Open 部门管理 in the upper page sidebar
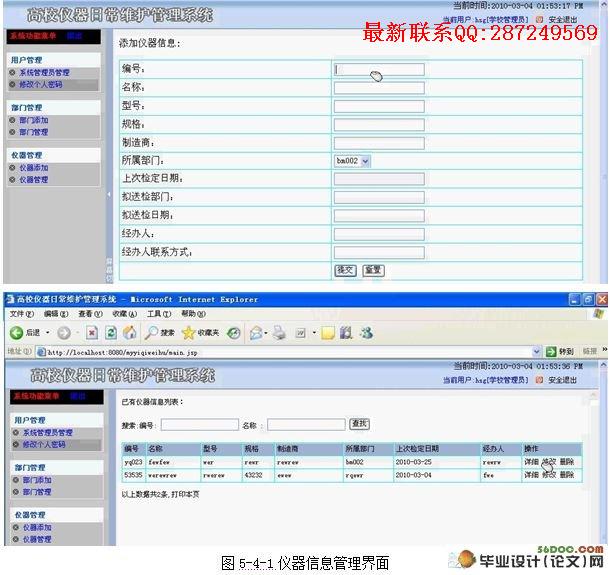The height and width of the screenshot is (575, 612). (34, 132)
